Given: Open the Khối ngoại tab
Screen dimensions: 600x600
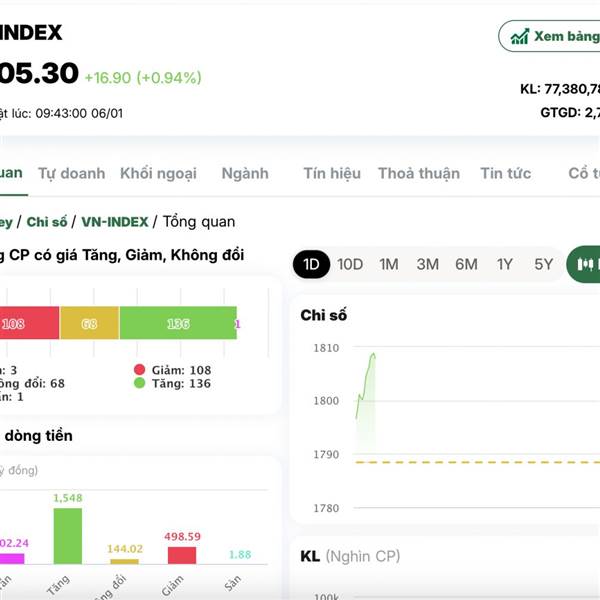Looking at the screenshot, I should (x=158, y=173).
